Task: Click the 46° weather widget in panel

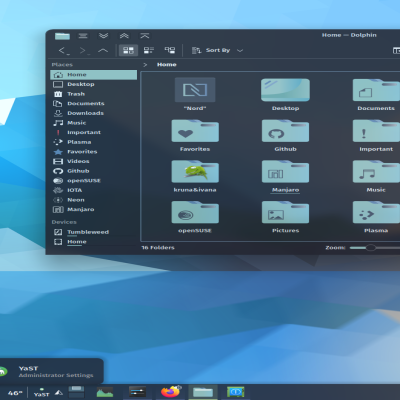Action: point(15,393)
